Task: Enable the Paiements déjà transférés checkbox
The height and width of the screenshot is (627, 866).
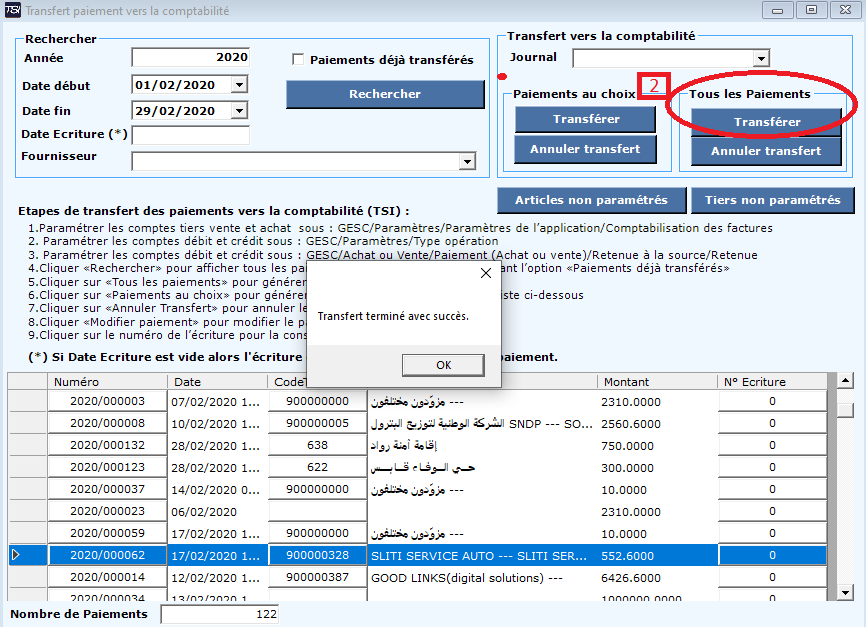Action: pyautogui.click(x=298, y=59)
